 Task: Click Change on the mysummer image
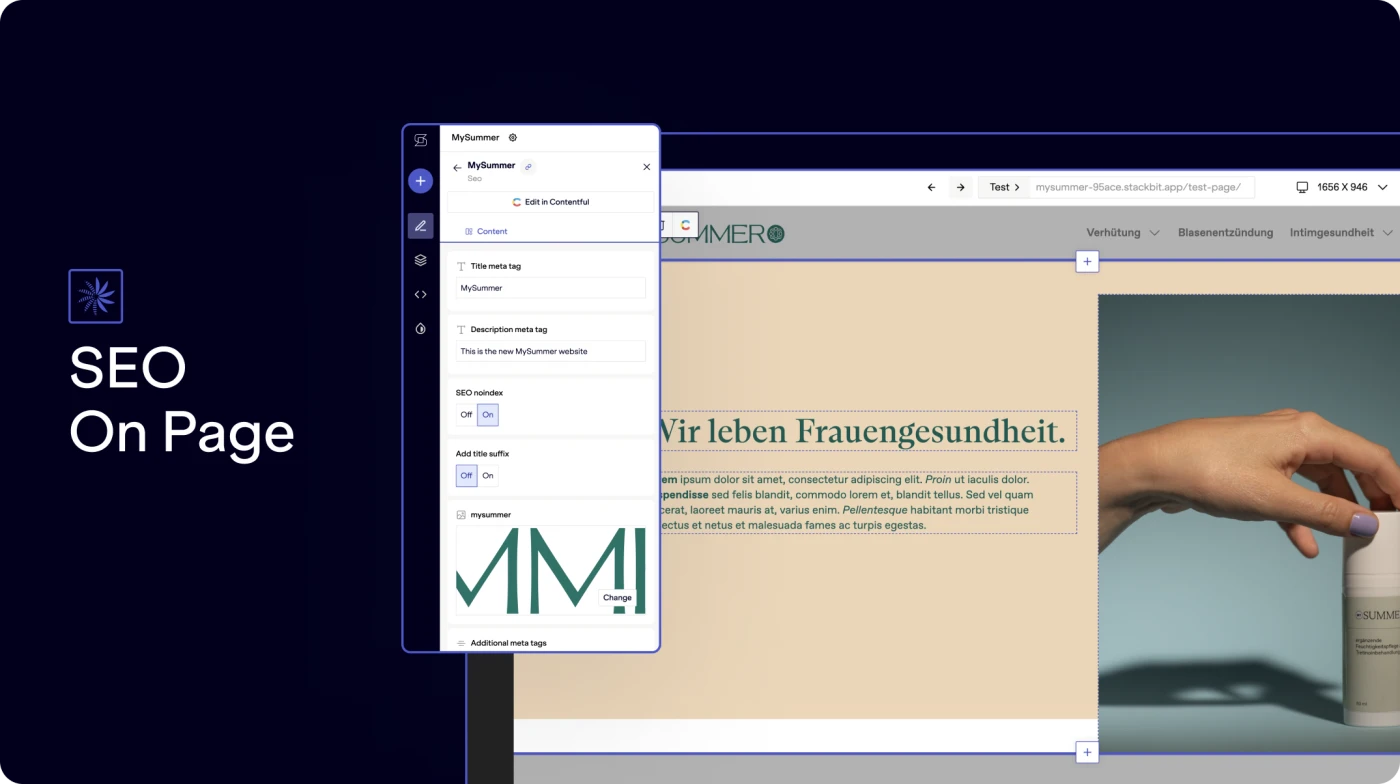(617, 598)
